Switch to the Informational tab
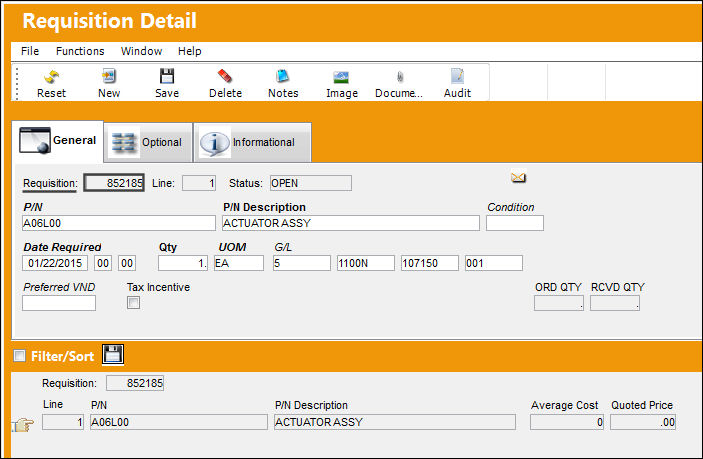The image size is (703, 459). (x=252, y=143)
